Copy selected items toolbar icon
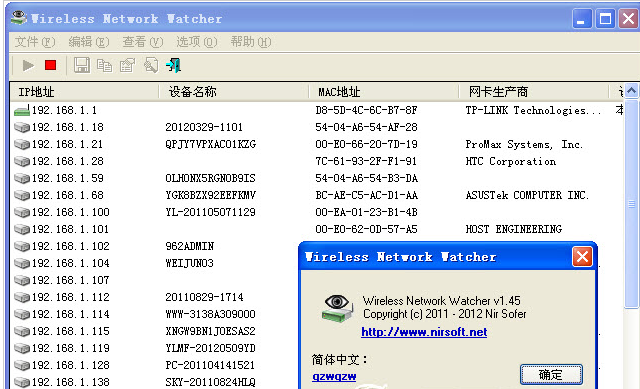This screenshot has width=640, height=389. 104,65
